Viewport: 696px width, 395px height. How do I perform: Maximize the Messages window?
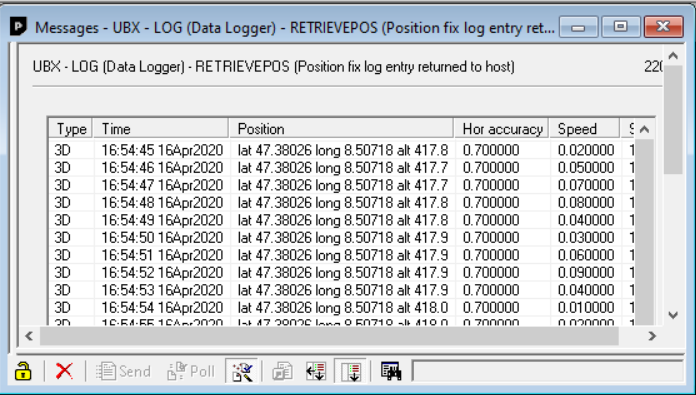[620, 27]
